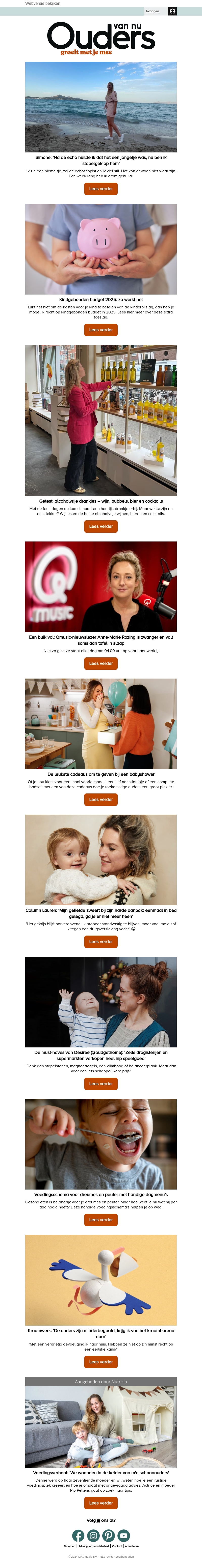Viewport: 202px width, 1568px height.
Task: Open Privacy- en cookiebeleid footer link
Action: pos(93,1546)
